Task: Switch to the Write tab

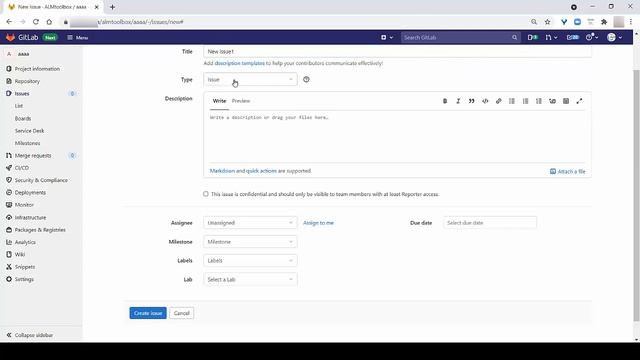Action: 219,101
